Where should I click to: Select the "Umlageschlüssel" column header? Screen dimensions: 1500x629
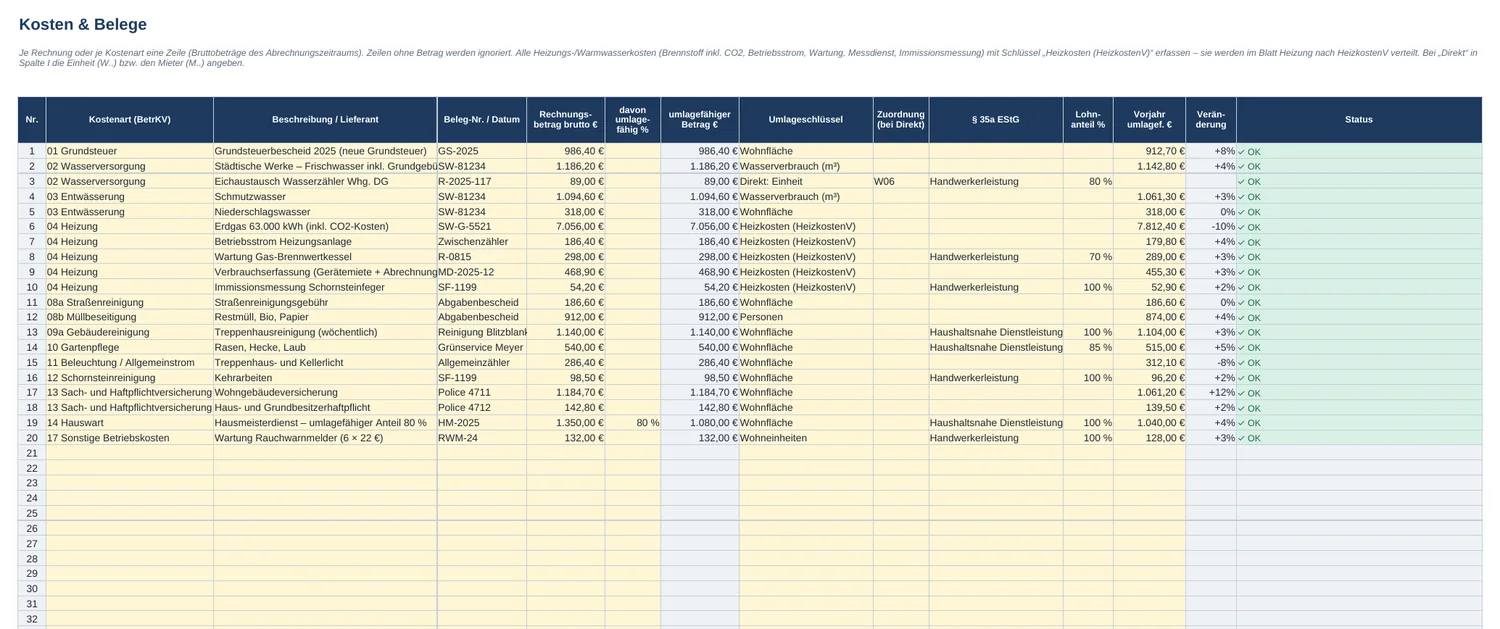point(806,120)
